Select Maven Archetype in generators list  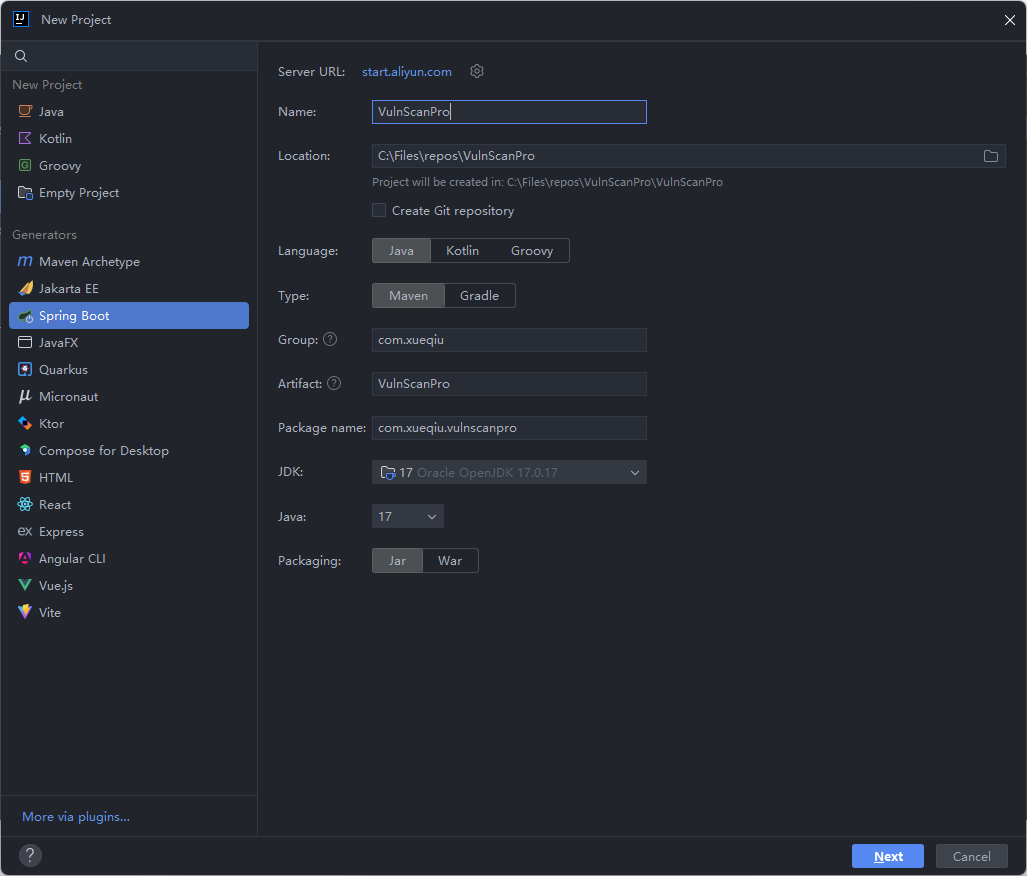point(89,262)
